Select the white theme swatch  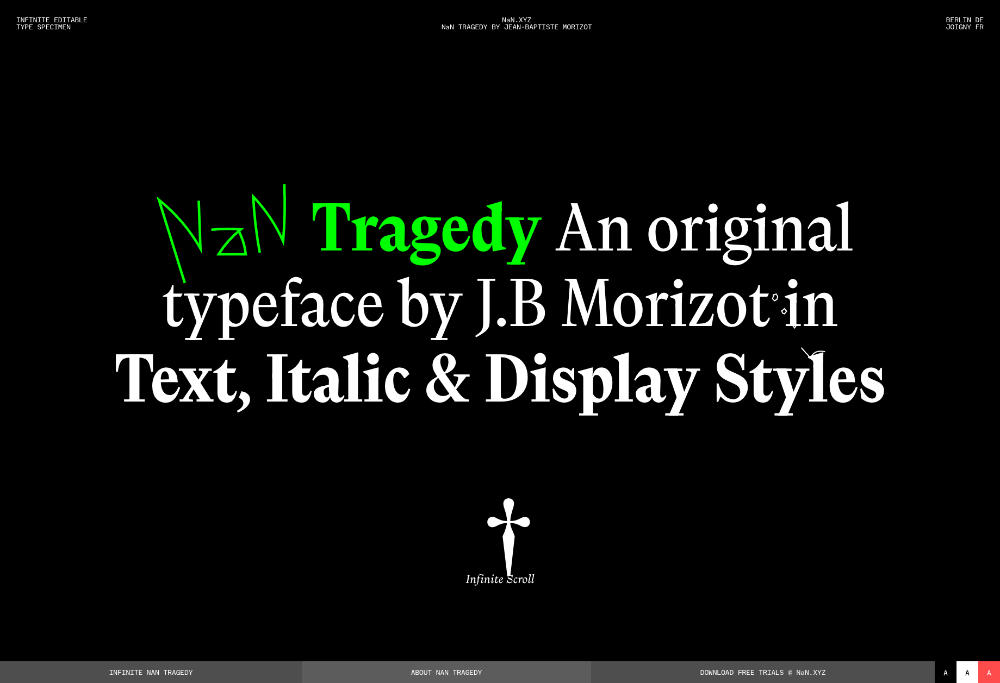click(x=967, y=672)
